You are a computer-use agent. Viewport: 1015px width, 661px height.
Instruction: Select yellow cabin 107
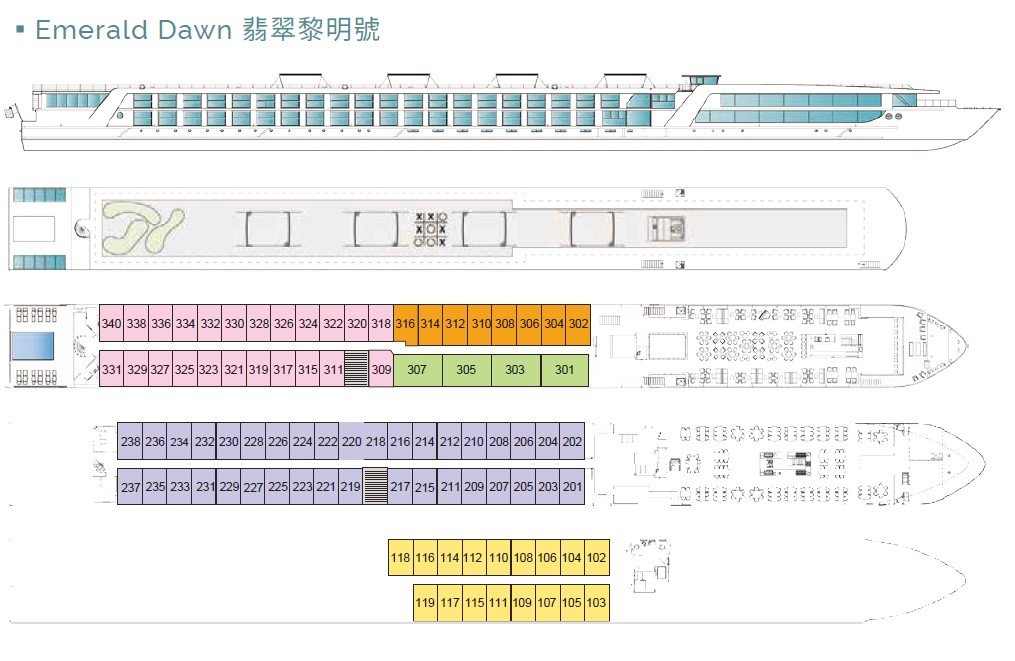(548, 602)
